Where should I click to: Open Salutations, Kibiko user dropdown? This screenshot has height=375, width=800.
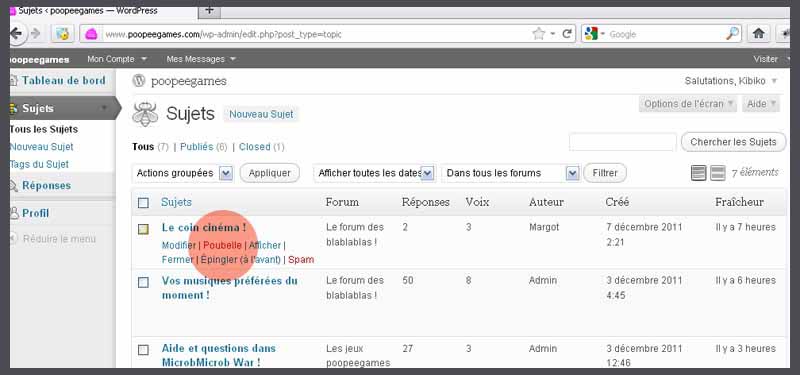click(731, 81)
